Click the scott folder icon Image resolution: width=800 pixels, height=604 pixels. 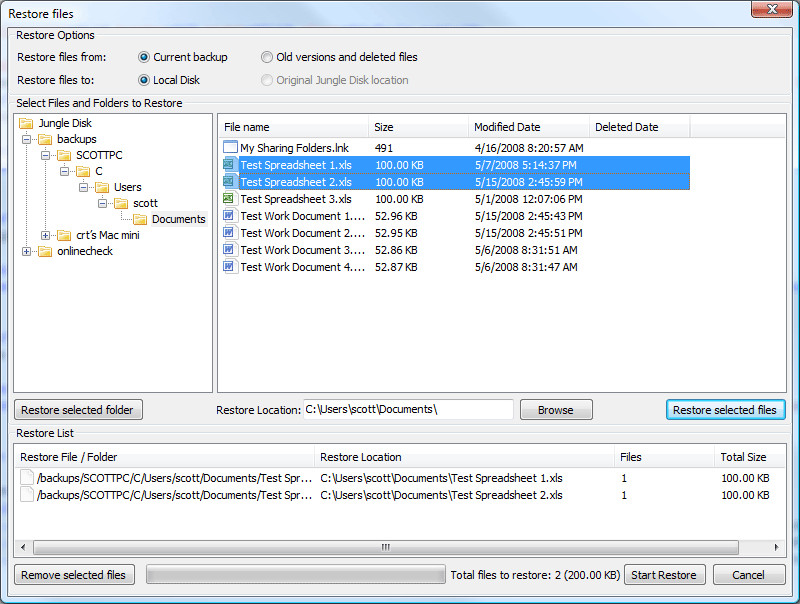pos(121,204)
